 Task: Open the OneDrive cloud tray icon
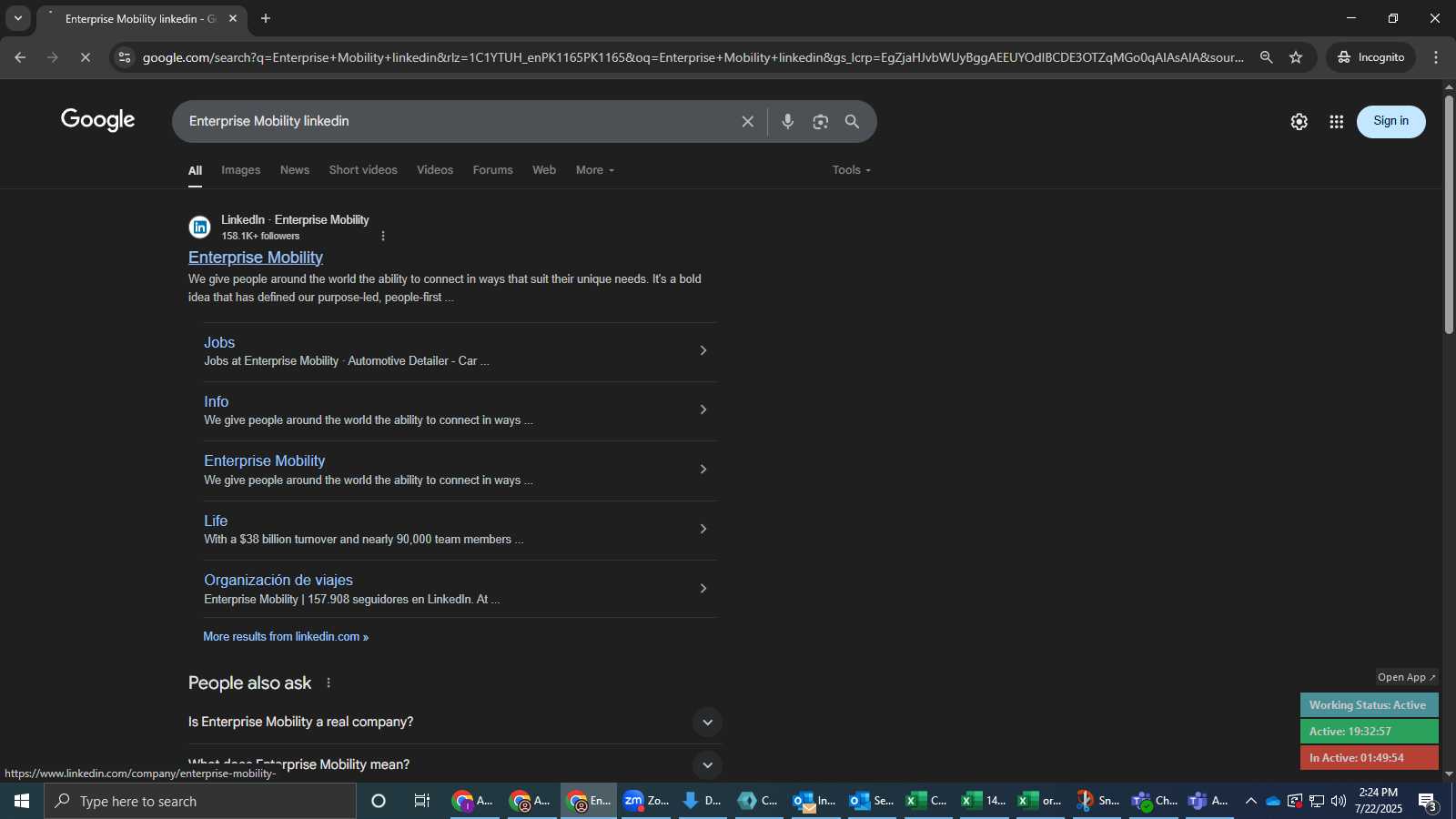point(1273,801)
